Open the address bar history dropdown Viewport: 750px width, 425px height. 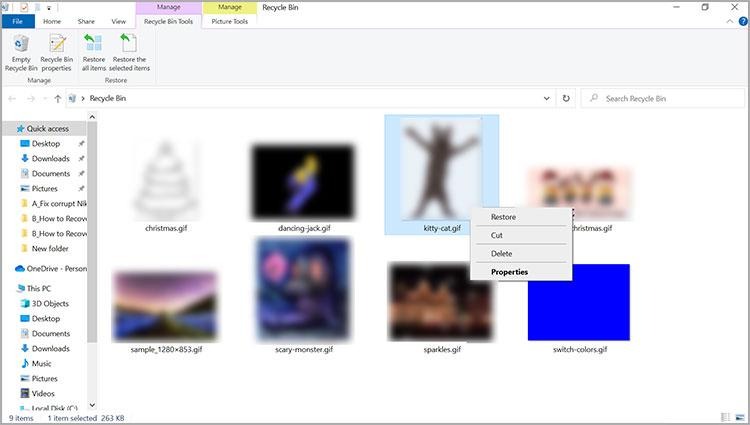tap(546, 99)
